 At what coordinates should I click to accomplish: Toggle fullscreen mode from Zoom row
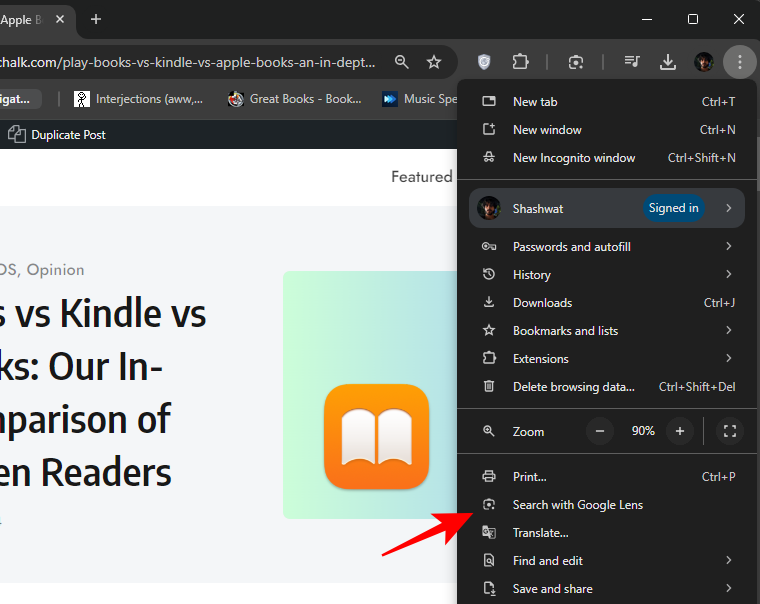pos(730,431)
